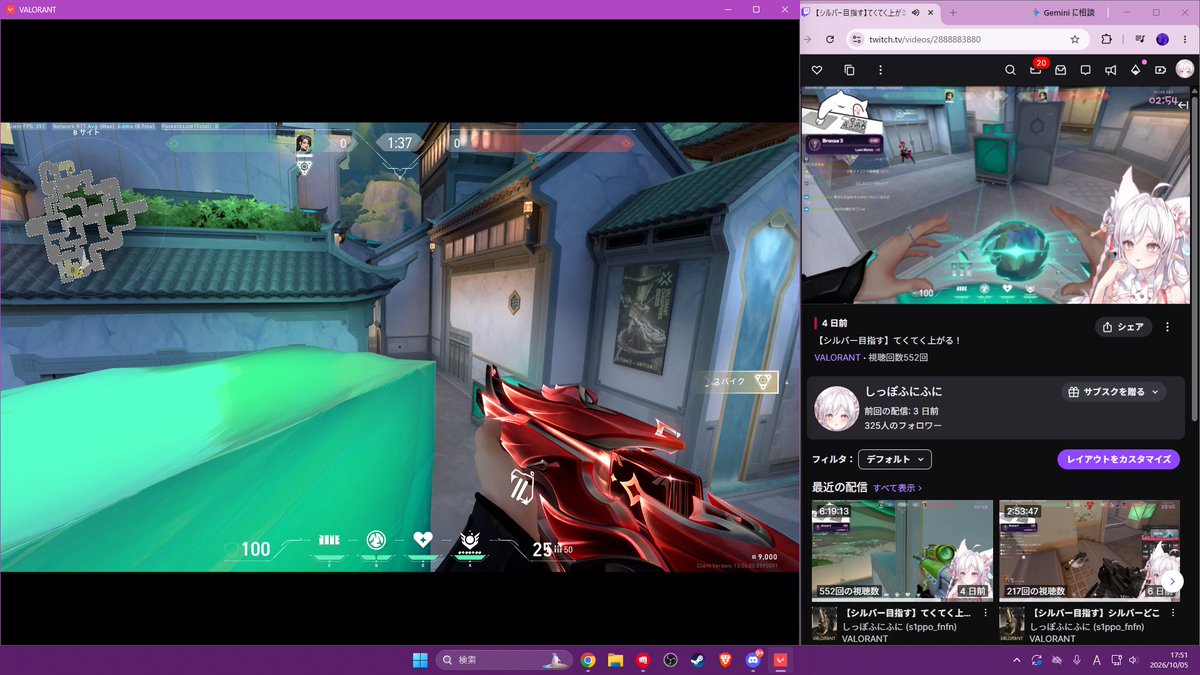
Task: Open a new Chrome tab
Action: click(x=952, y=12)
